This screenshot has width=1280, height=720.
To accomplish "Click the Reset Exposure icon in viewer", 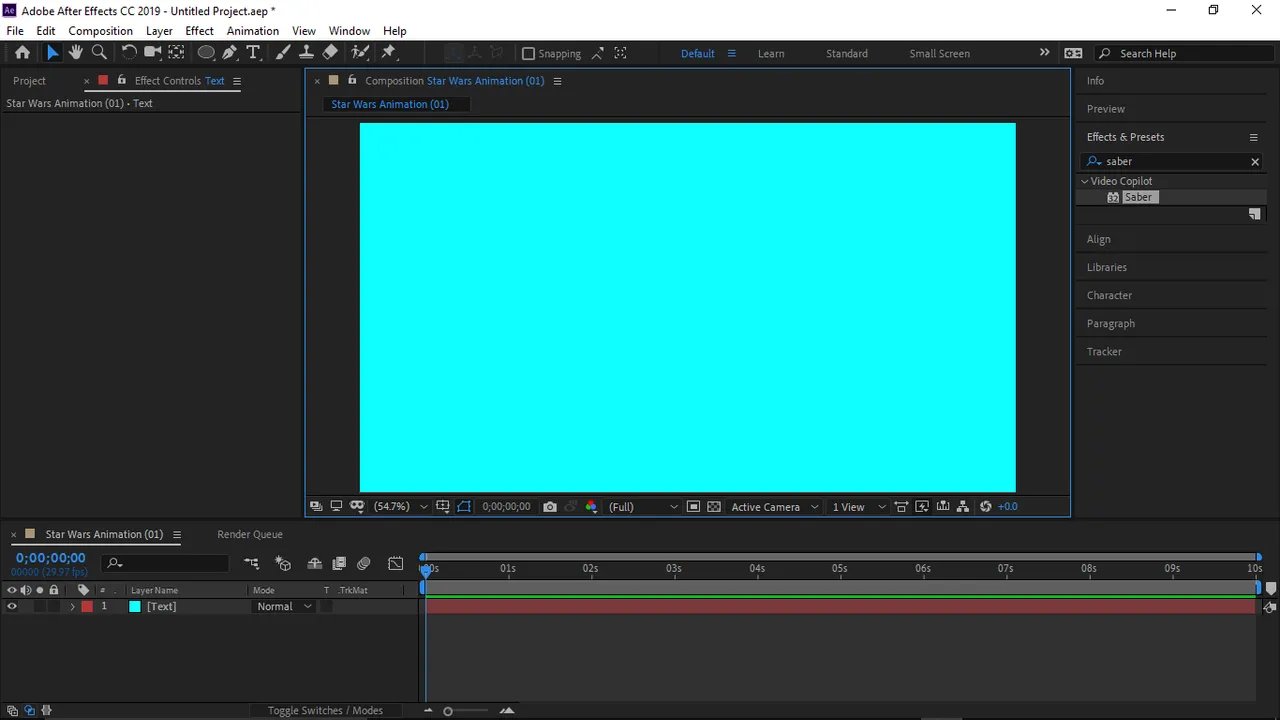I will click(985, 507).
